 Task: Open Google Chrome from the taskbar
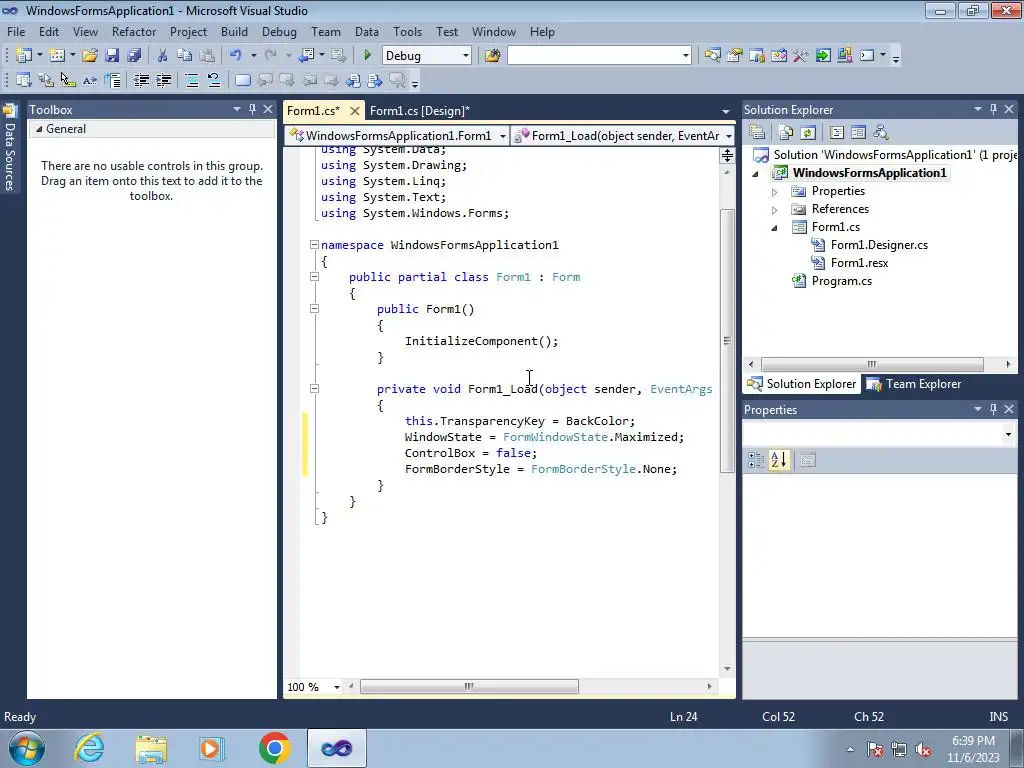[x=274, y=748]
